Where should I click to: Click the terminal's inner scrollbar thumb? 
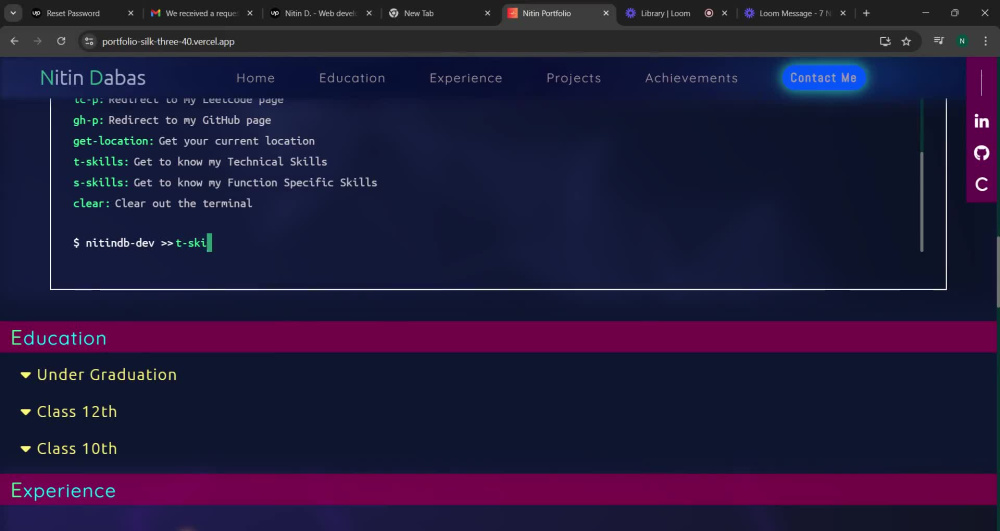tap(922, 201)
